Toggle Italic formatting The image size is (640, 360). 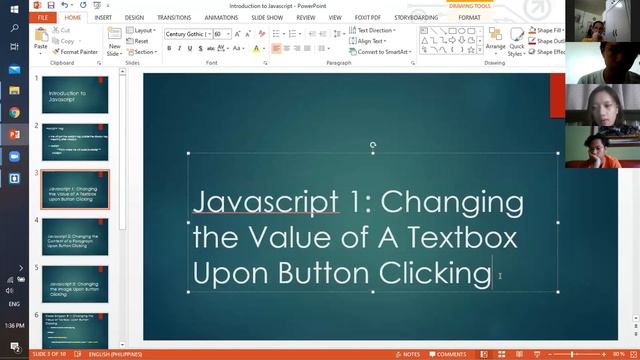(x=179, y=49)
